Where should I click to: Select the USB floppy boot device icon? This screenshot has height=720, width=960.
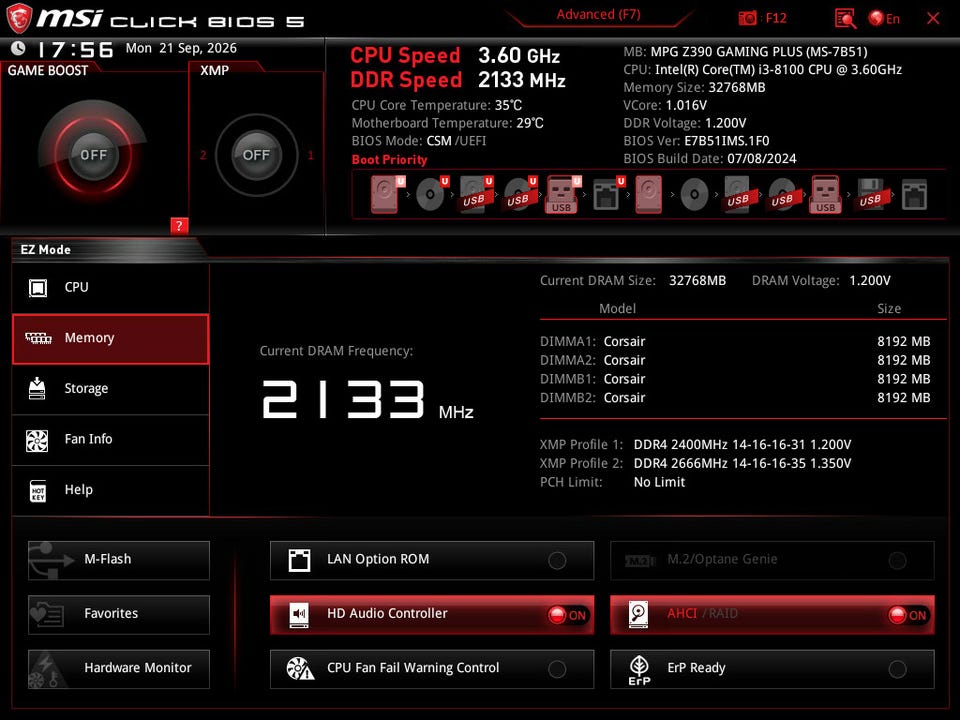click(x=871, y=194)
